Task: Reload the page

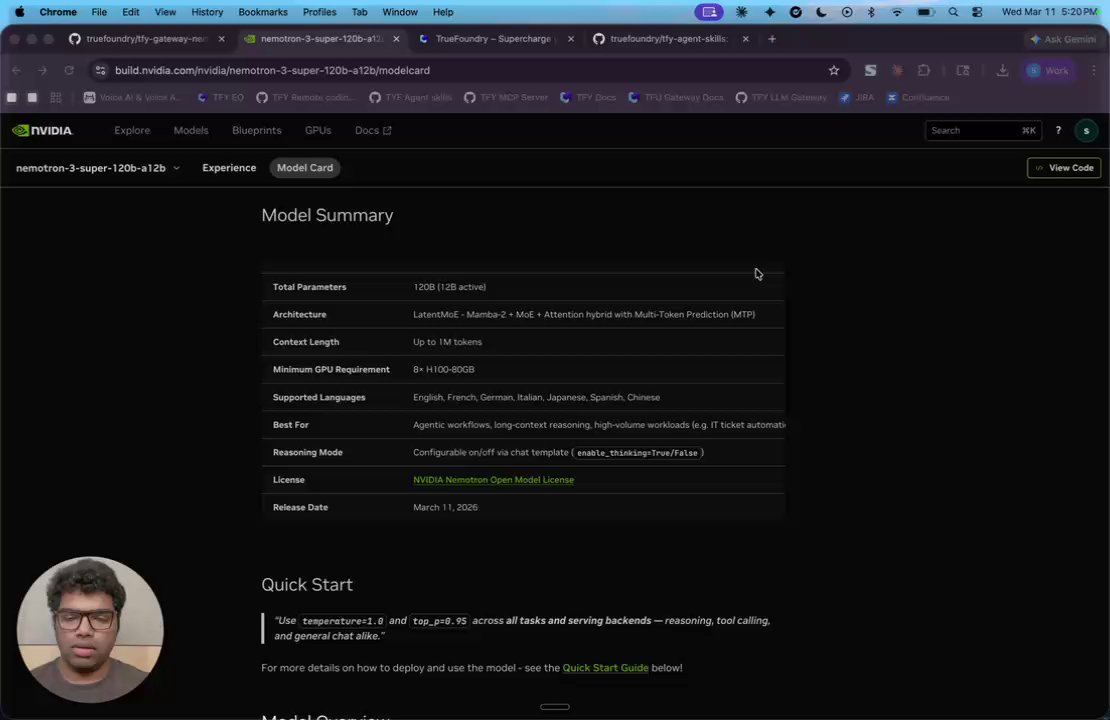Action: tap(69, 70)
